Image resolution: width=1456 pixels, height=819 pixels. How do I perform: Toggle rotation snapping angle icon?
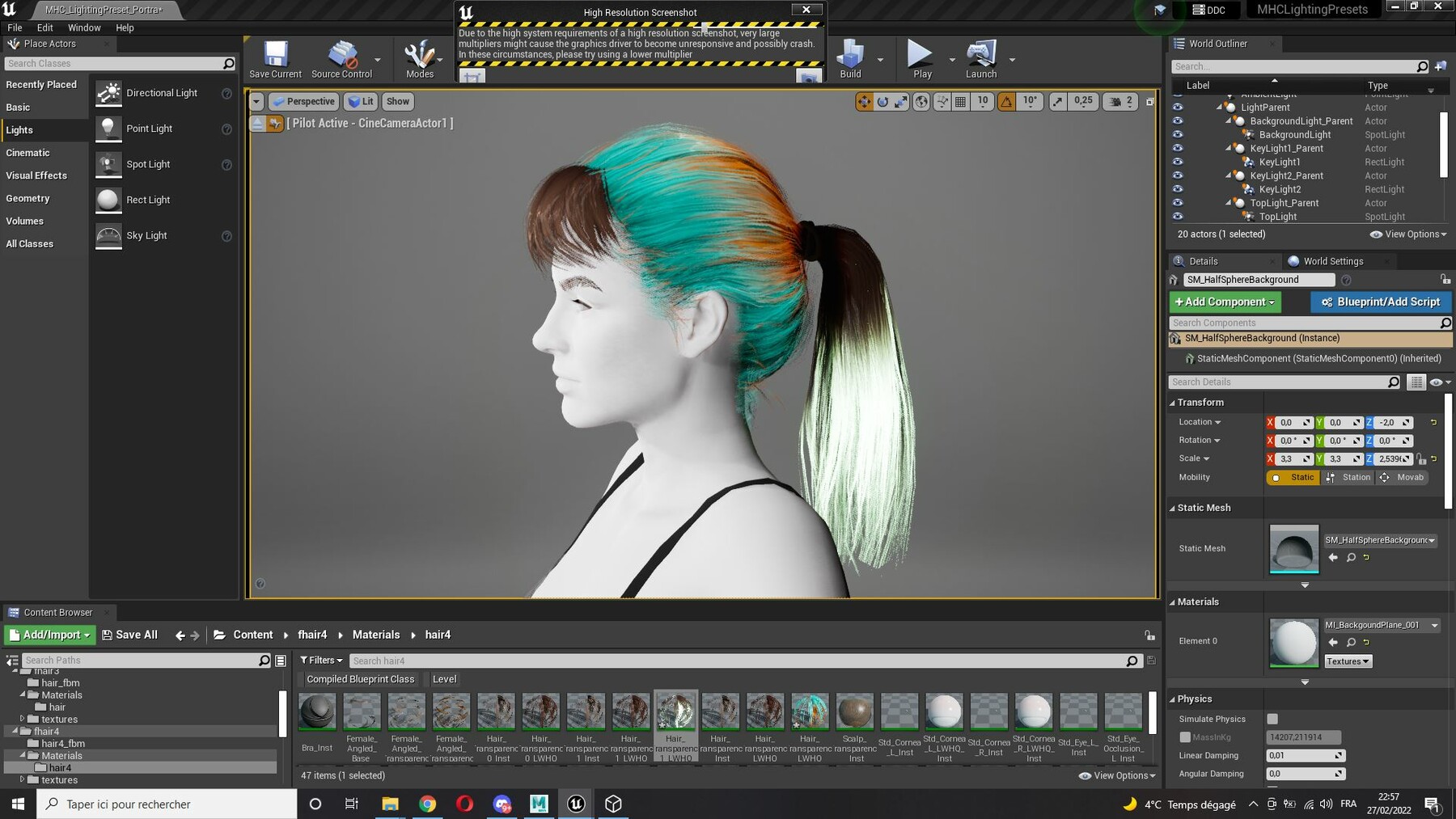click(1006, 101)
